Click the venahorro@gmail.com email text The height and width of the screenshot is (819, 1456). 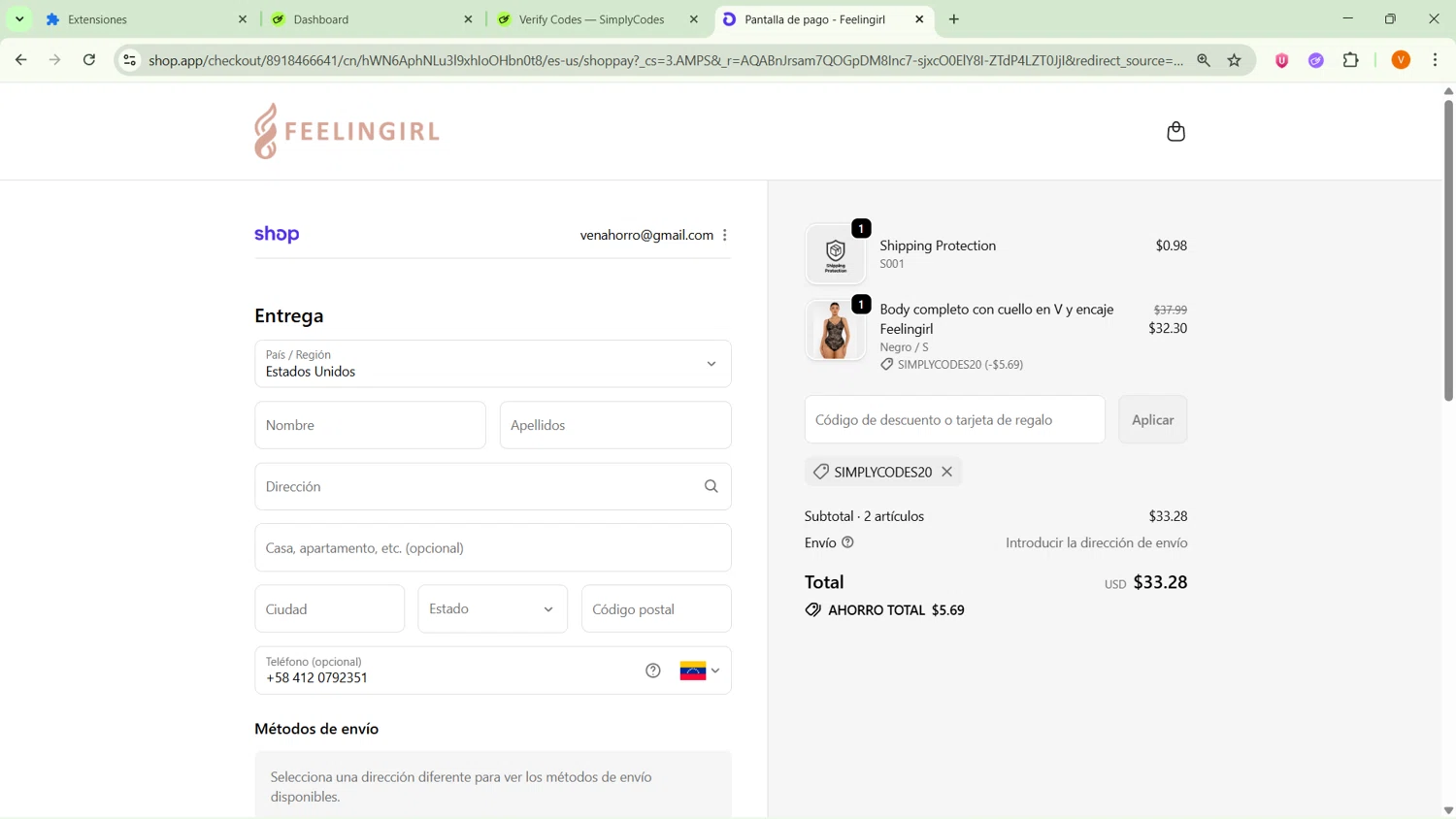(x=646, y=235)
